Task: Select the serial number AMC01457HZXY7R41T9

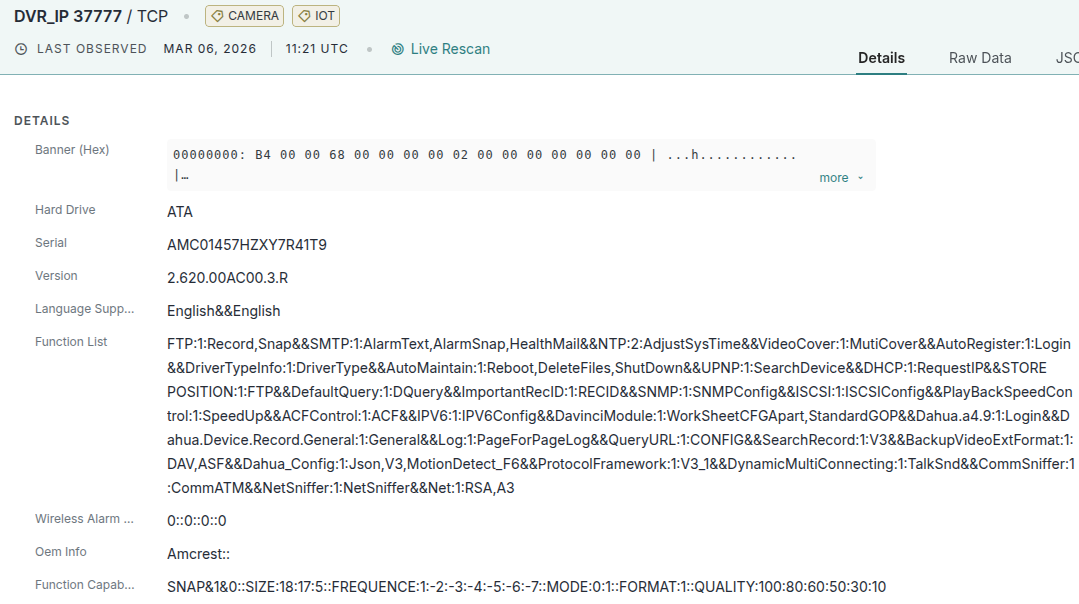Action: click(246, 245)
